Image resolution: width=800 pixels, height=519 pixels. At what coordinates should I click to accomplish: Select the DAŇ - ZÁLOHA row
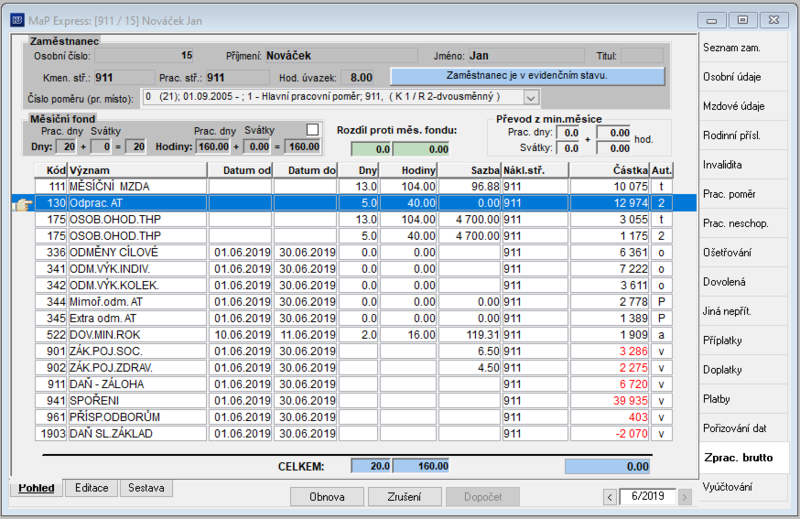(353, 384)
